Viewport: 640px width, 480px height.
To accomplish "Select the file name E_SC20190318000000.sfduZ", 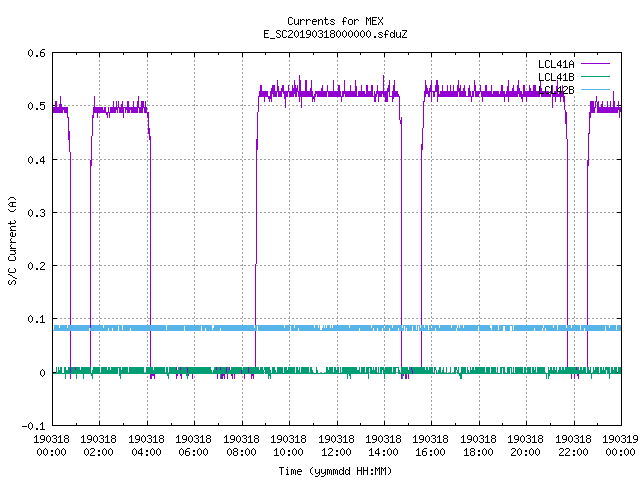I will [x=335, y=34].
